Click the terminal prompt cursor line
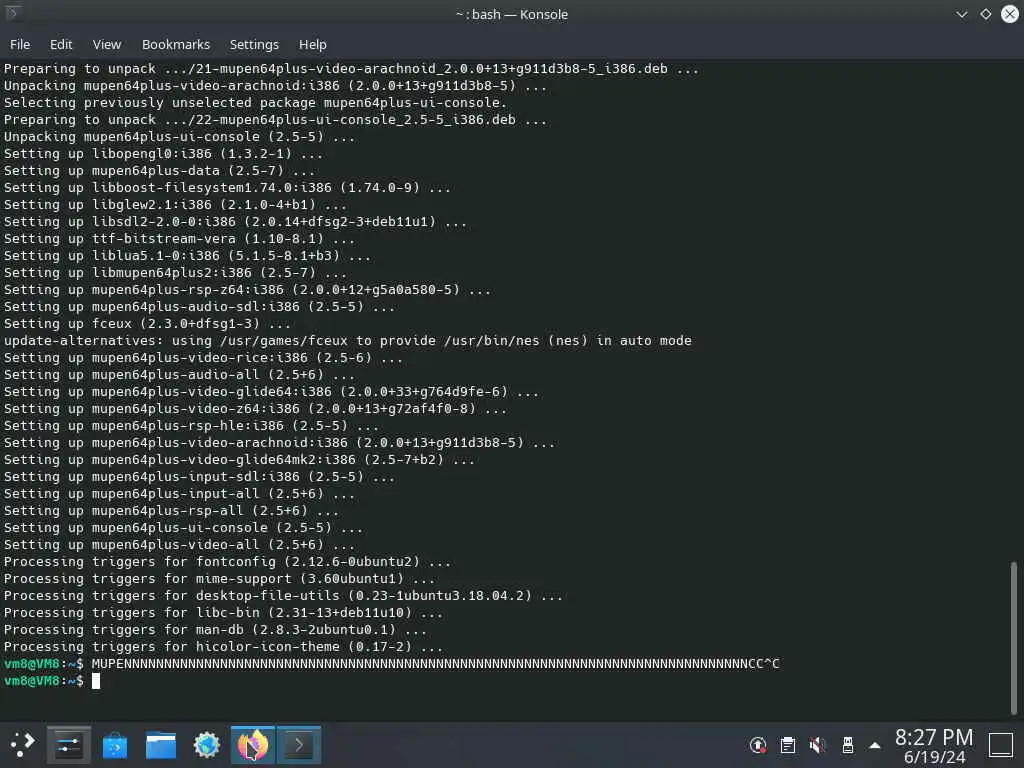Viewport: 1024px width, 768px height. (52, 680)
